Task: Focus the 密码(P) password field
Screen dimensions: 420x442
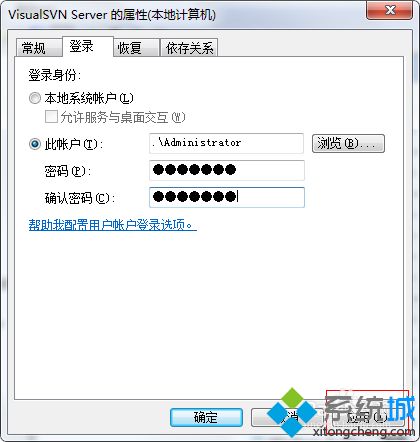Action: [x=226, y=170]
